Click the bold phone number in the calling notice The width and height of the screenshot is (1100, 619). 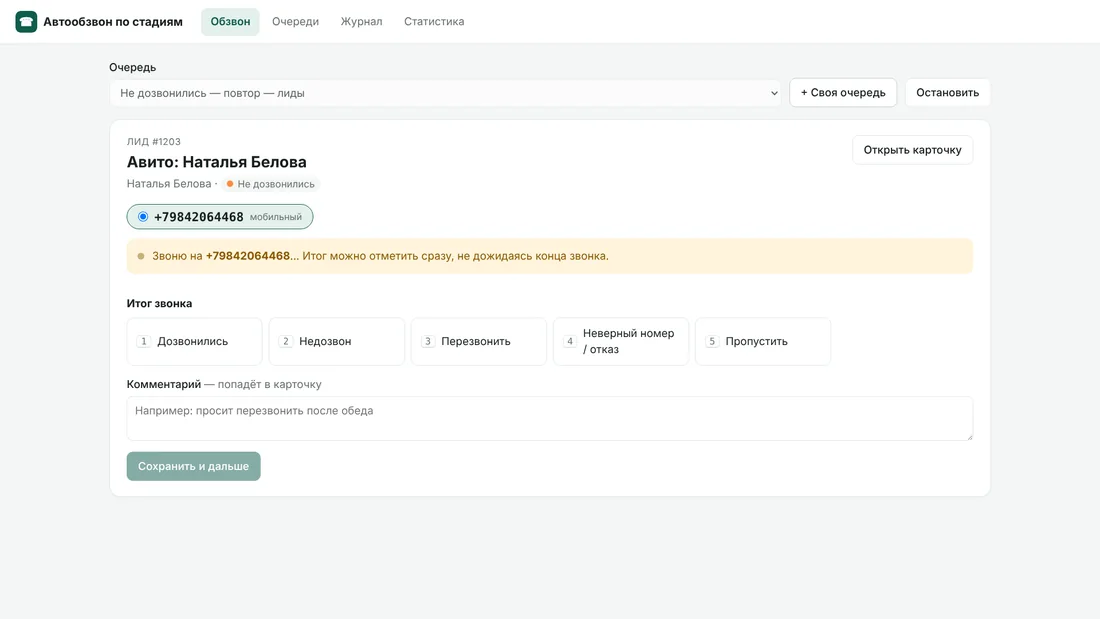[x=248, y=256]
